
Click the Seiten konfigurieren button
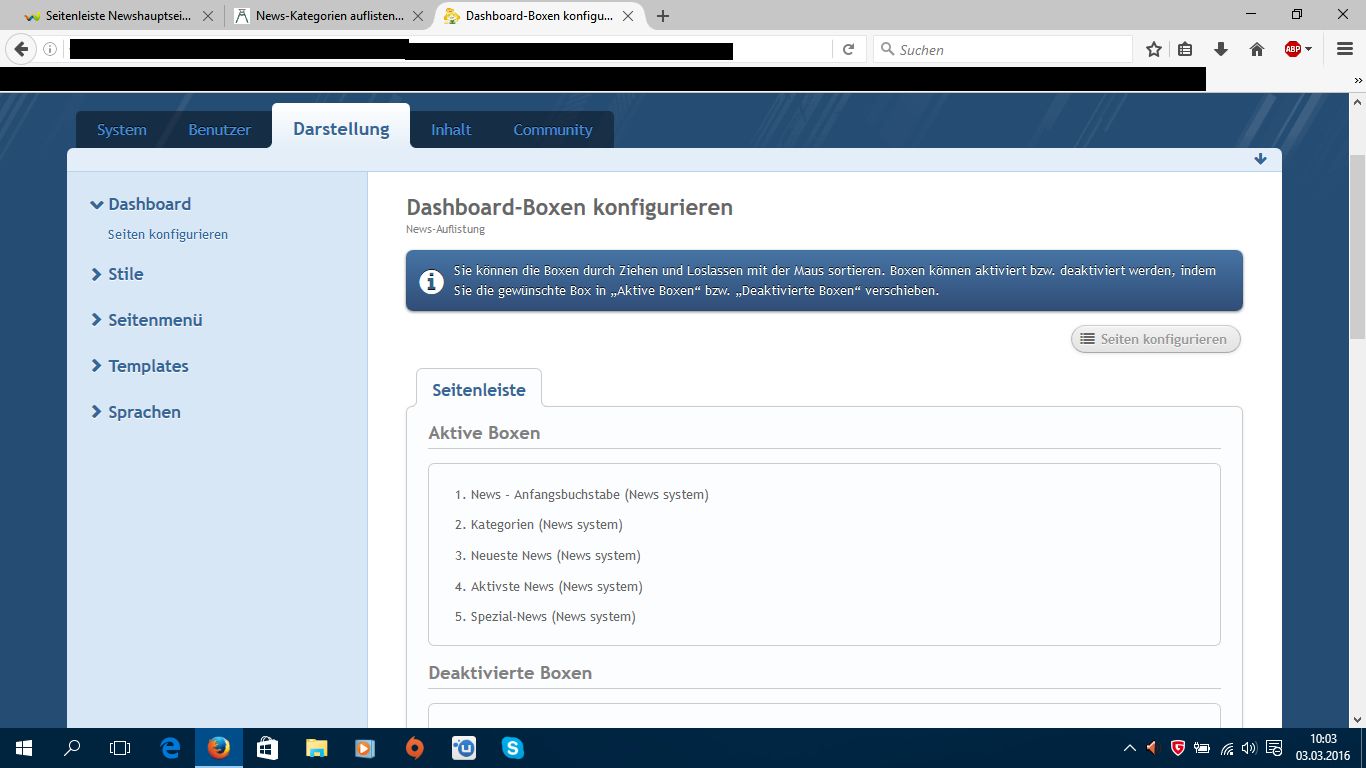pyautogui.click(x=1155, y=339)
